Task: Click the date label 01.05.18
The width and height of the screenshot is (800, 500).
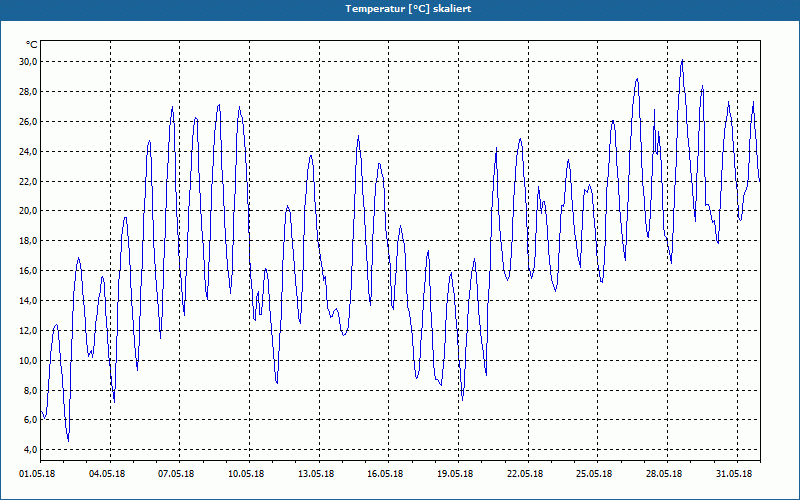Action: click(37, 474)
